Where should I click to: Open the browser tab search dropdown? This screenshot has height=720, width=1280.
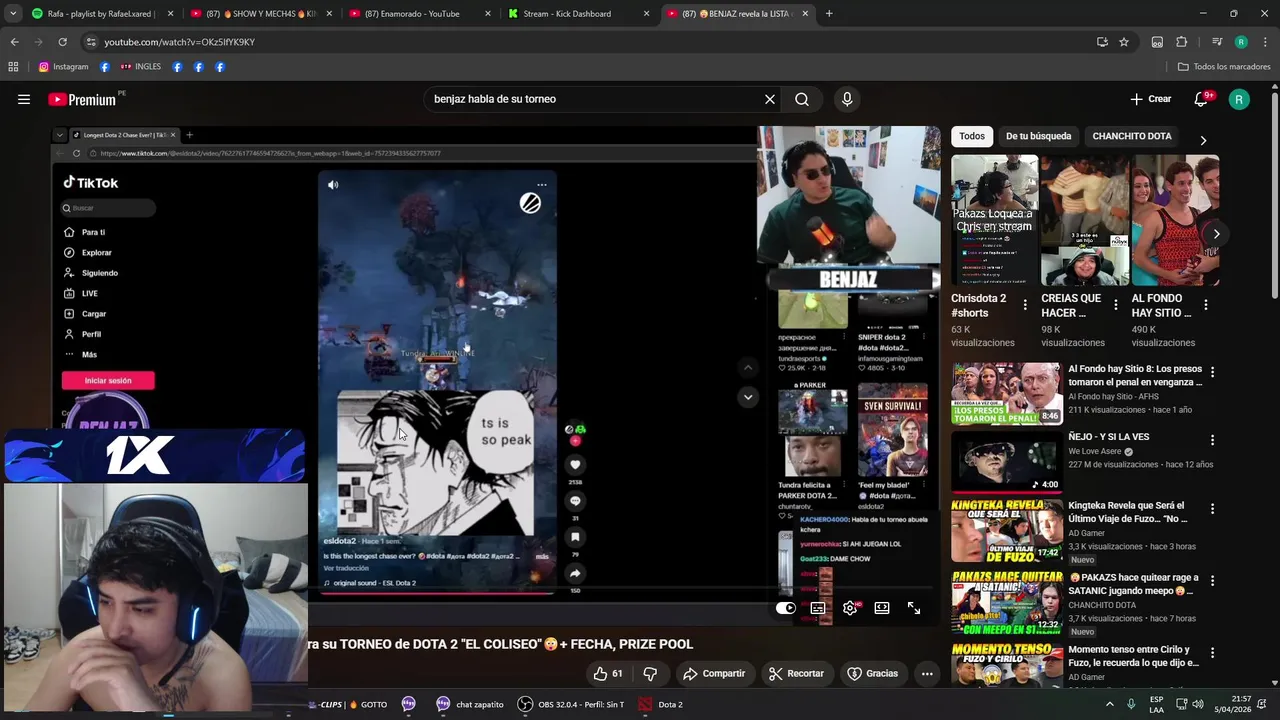point(12,14)
